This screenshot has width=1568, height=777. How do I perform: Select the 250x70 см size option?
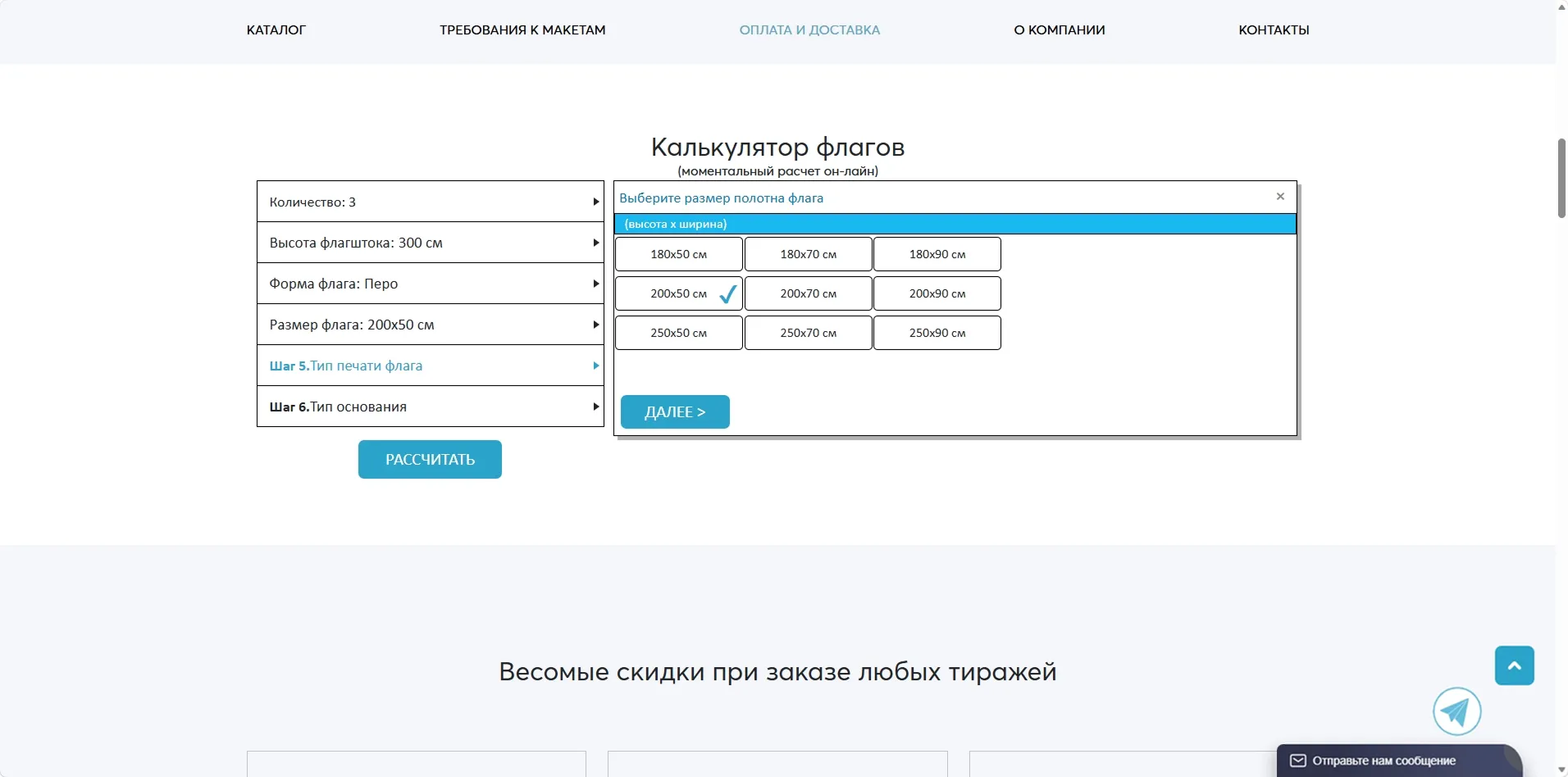(x=809, y=333)
